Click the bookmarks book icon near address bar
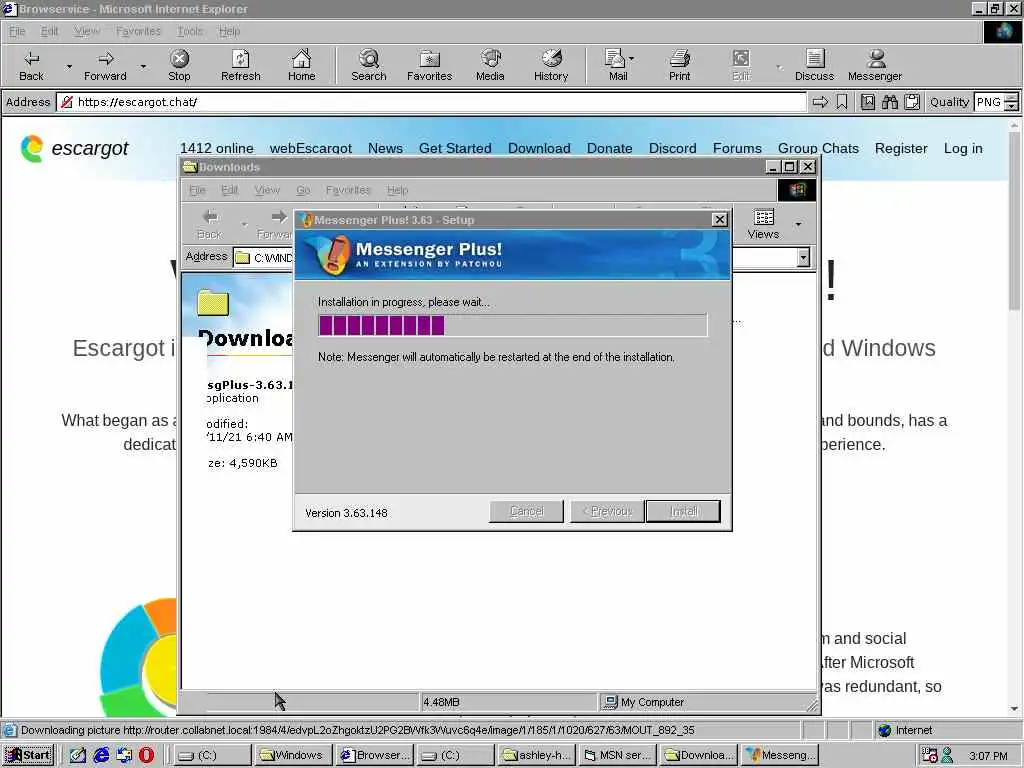1024x768 pixels. (868, 102)
